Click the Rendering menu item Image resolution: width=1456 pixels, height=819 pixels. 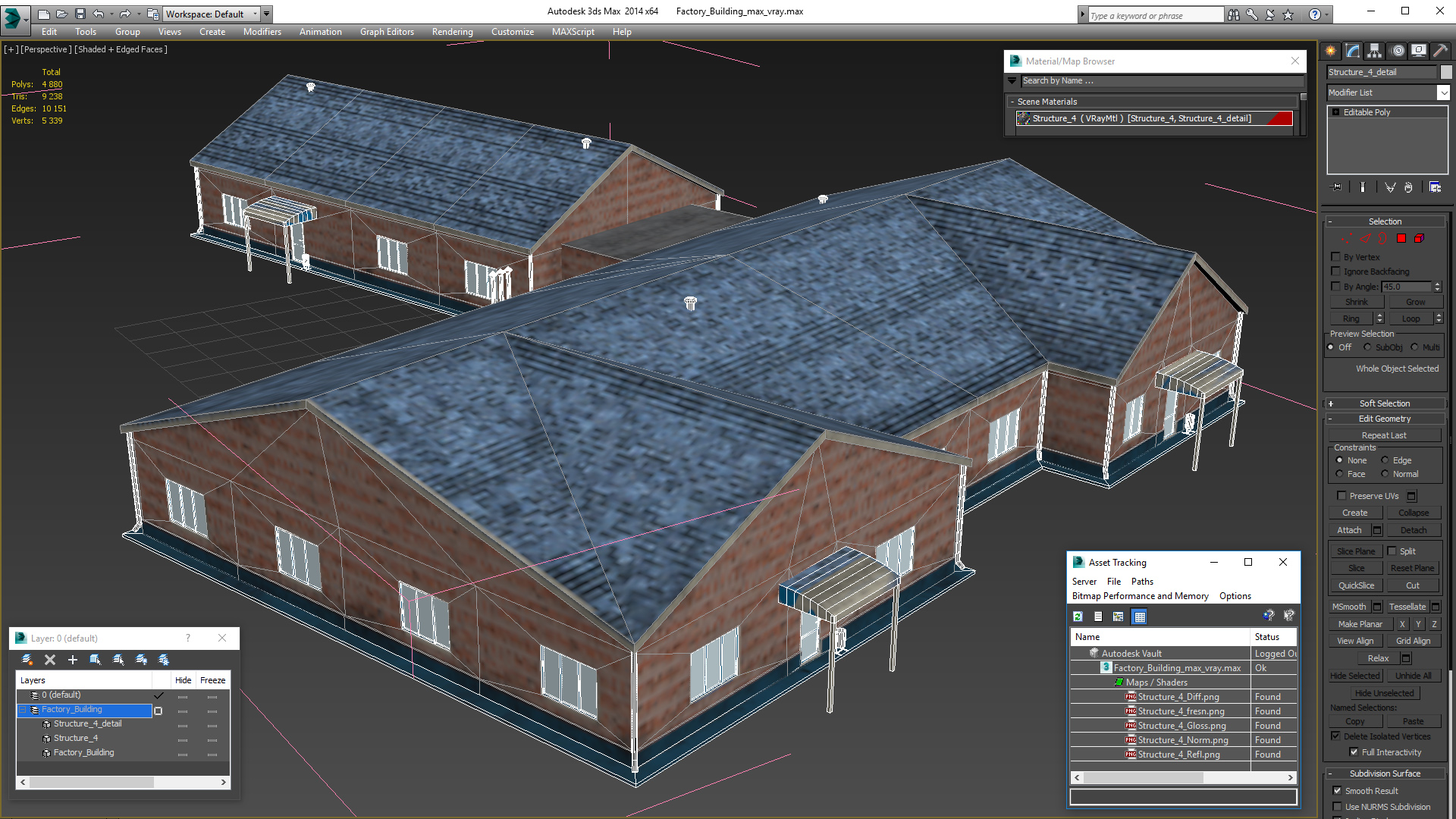click(x=452, y=31)
